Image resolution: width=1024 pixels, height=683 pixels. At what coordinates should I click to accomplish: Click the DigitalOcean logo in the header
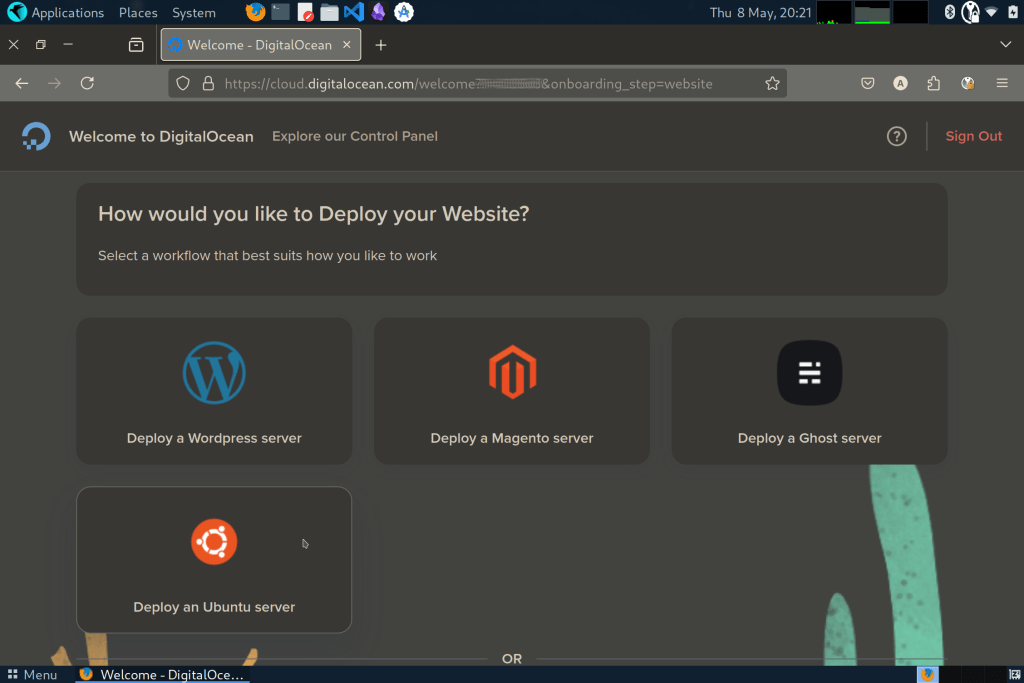36,136
